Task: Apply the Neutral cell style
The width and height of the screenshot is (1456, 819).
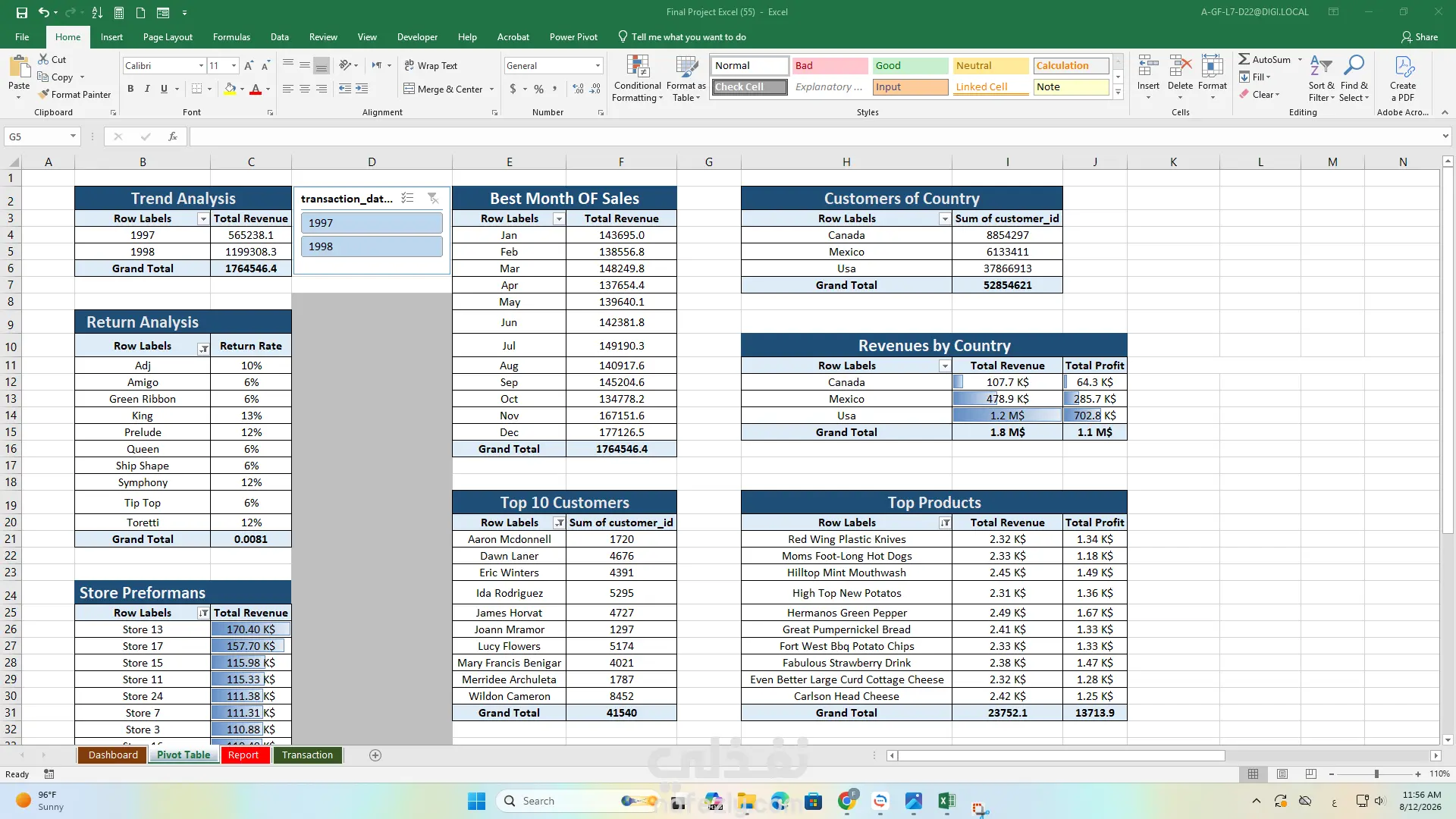Action: pos(990,66)
